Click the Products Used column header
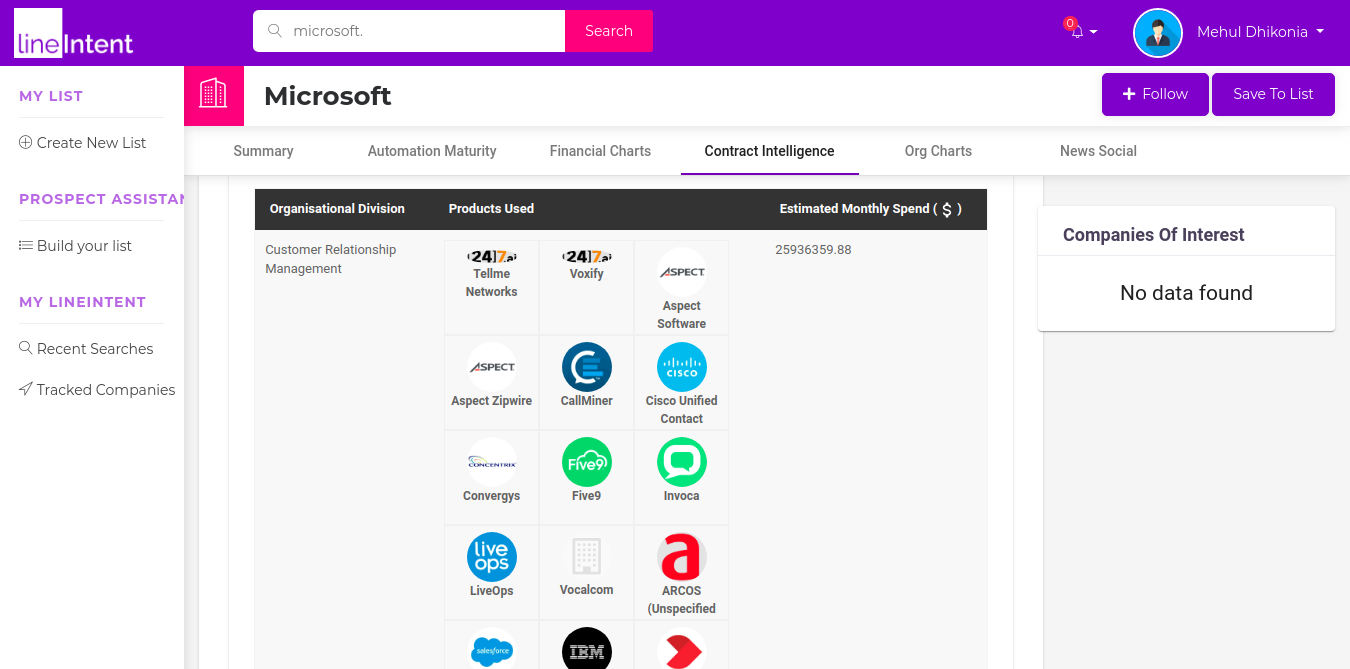The width and height of the screenshot is (1350, 669). pyautogui.click(x=491, y=209)
